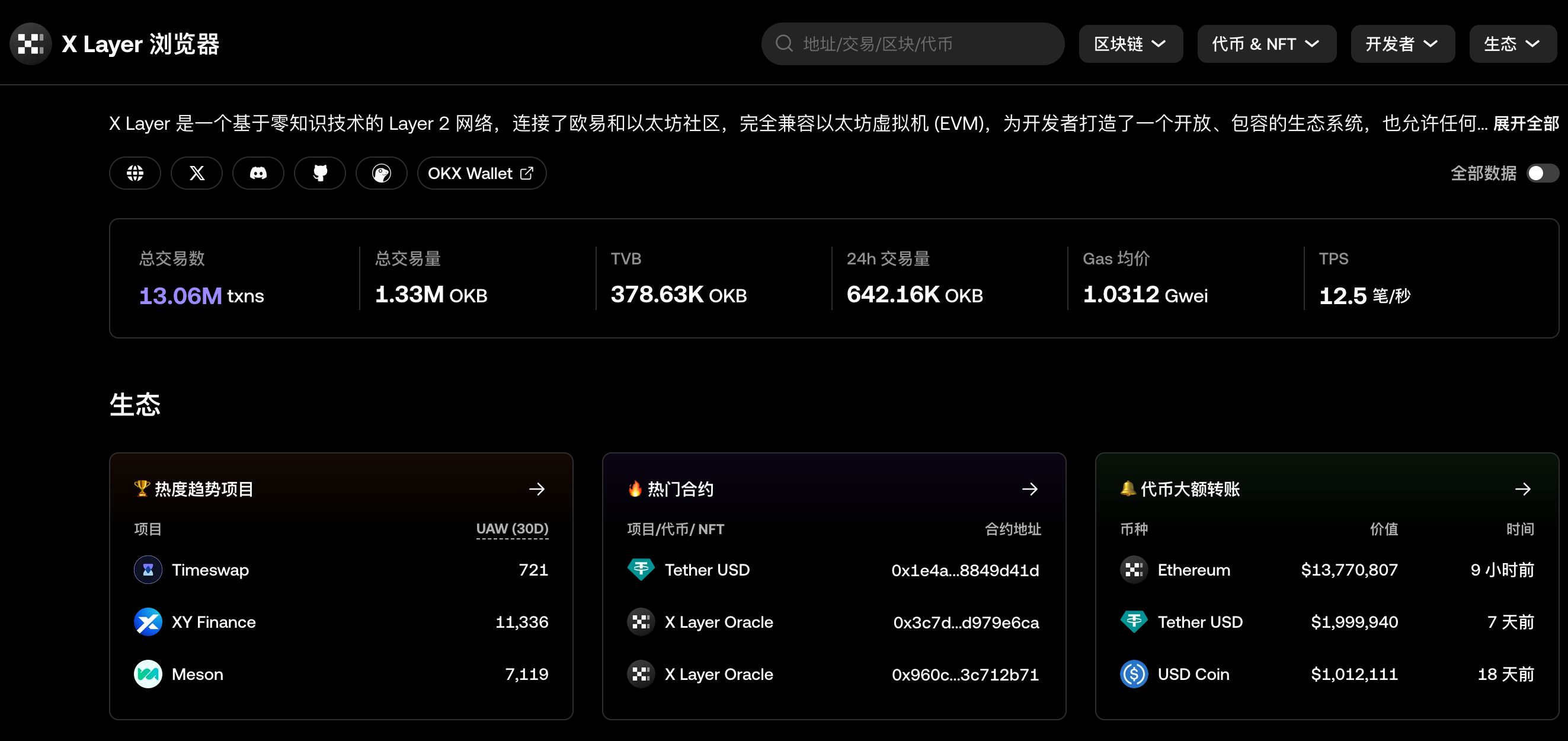Open the 开发者 dropdown

(x=1403, y=43)
